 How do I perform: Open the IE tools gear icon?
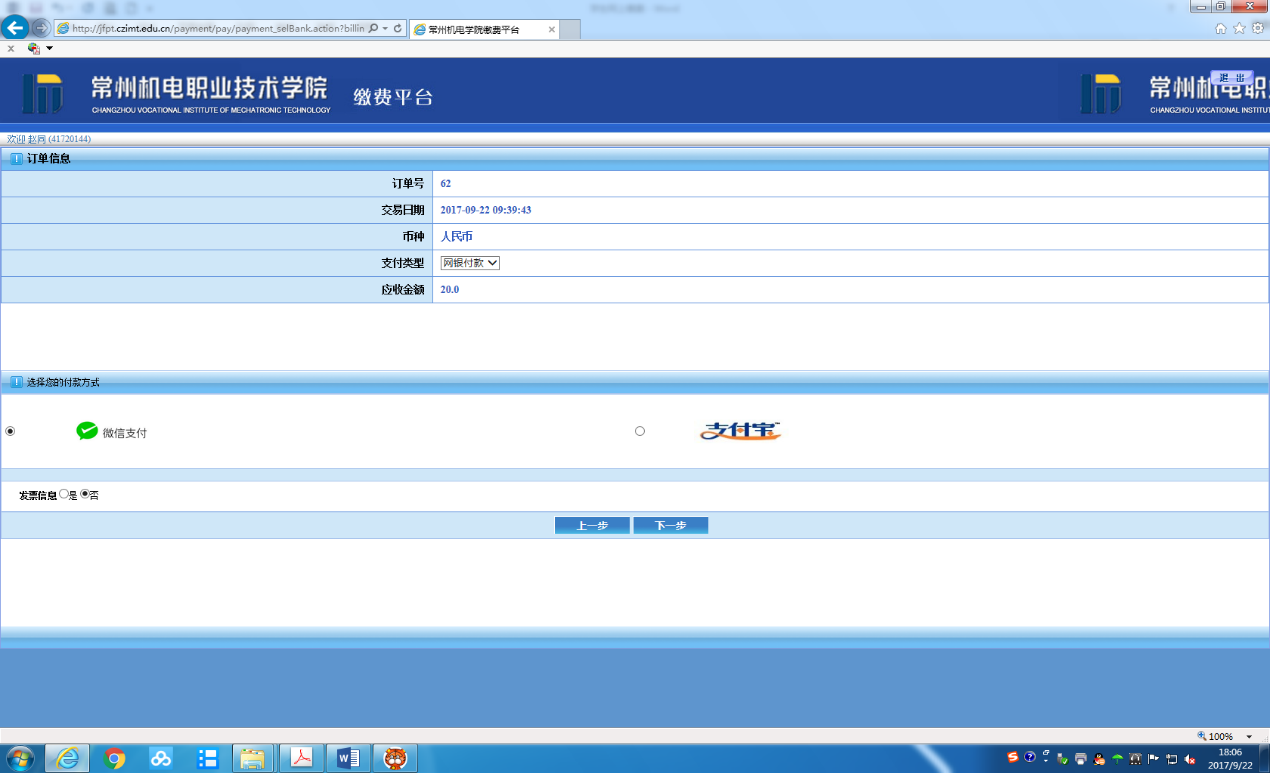1257,29
